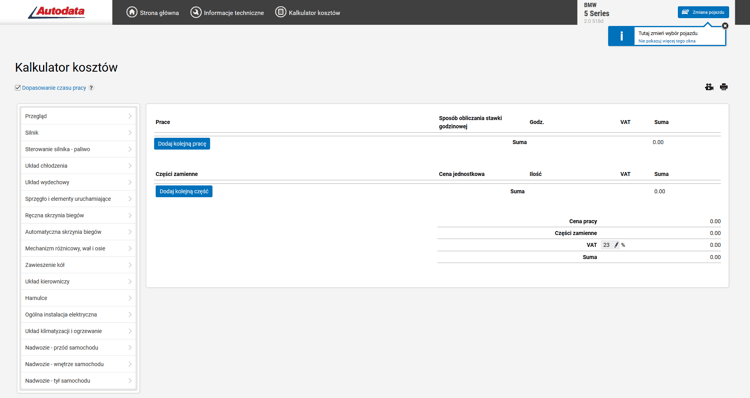Click the printer icon

point(724,87)
